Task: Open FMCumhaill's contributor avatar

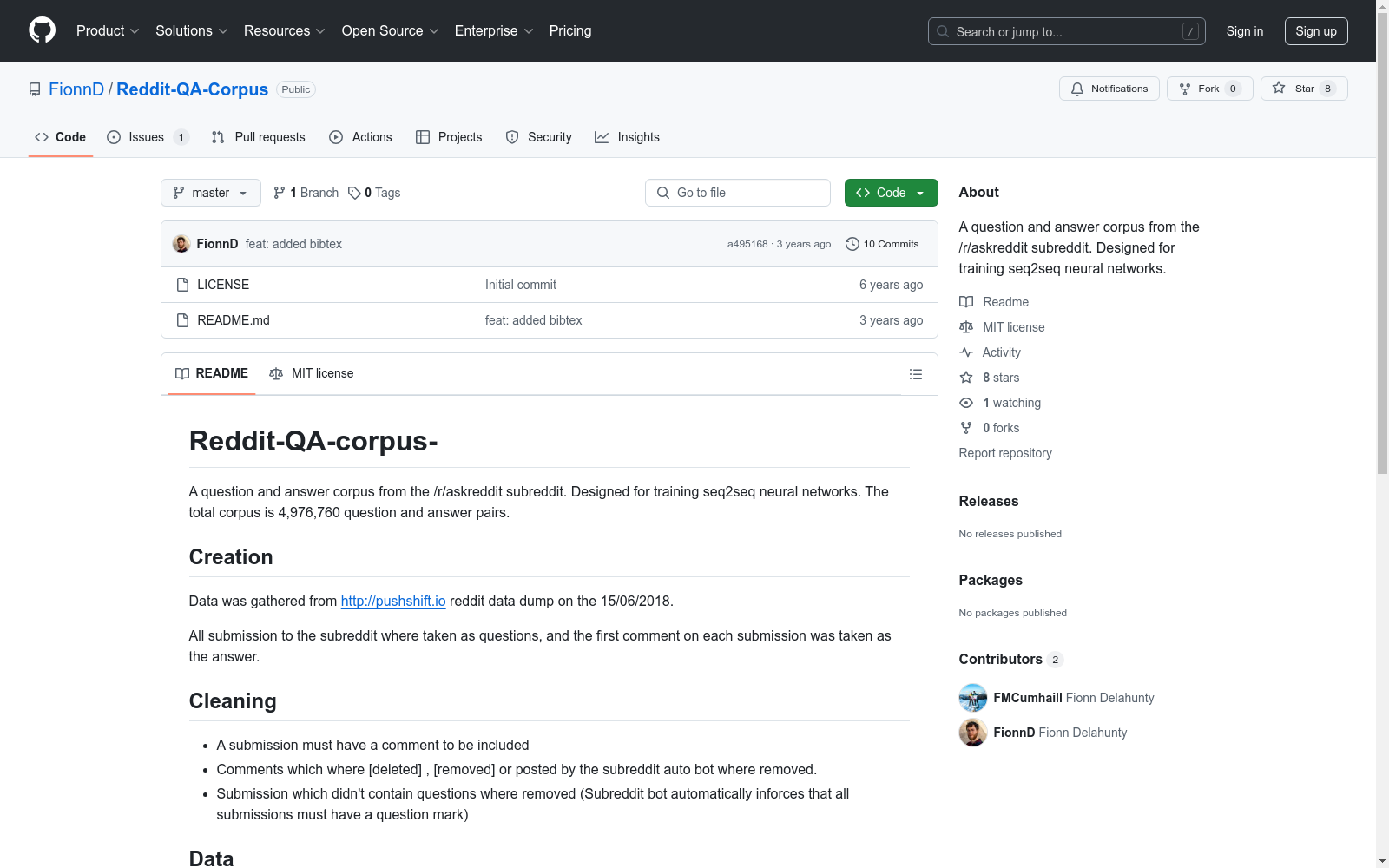Action: (973, 698)
